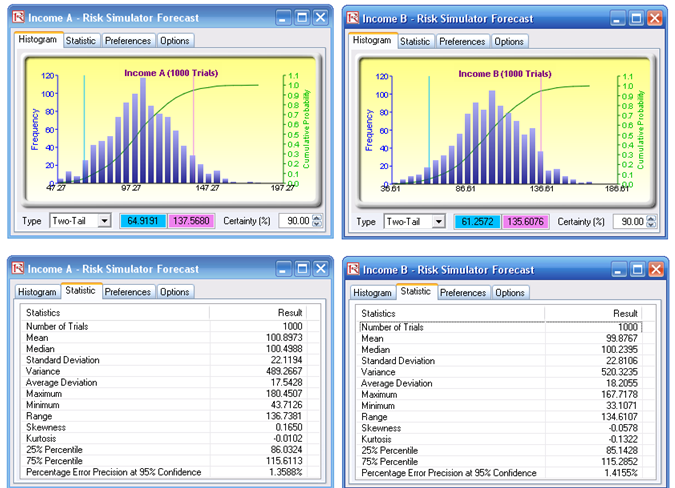This screenshot has height=488, width=675.
Task: Click Certainty 90.00 field in Income B
Action: (x=630, y=222)
